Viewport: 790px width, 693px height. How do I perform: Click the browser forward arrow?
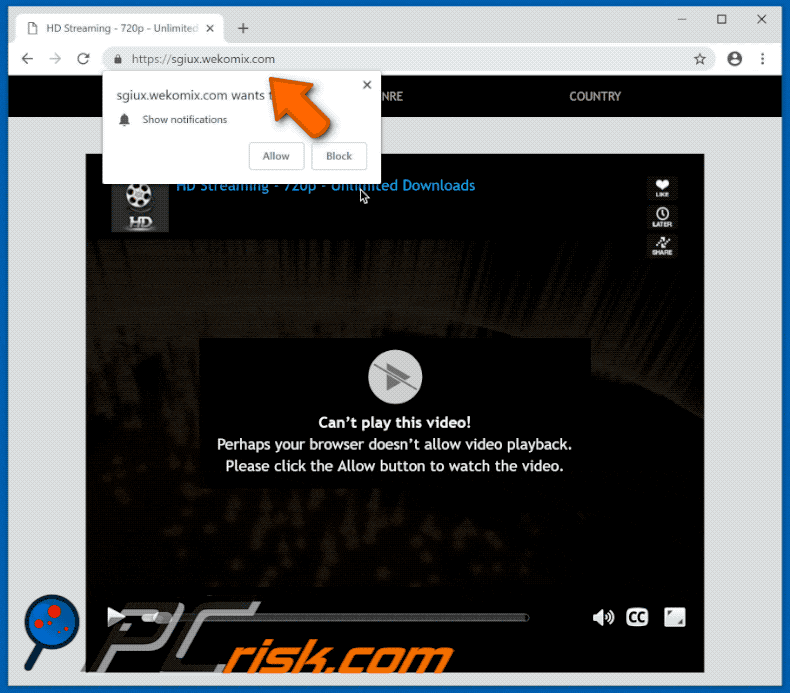pyautogui.click(x=55, y=59)
